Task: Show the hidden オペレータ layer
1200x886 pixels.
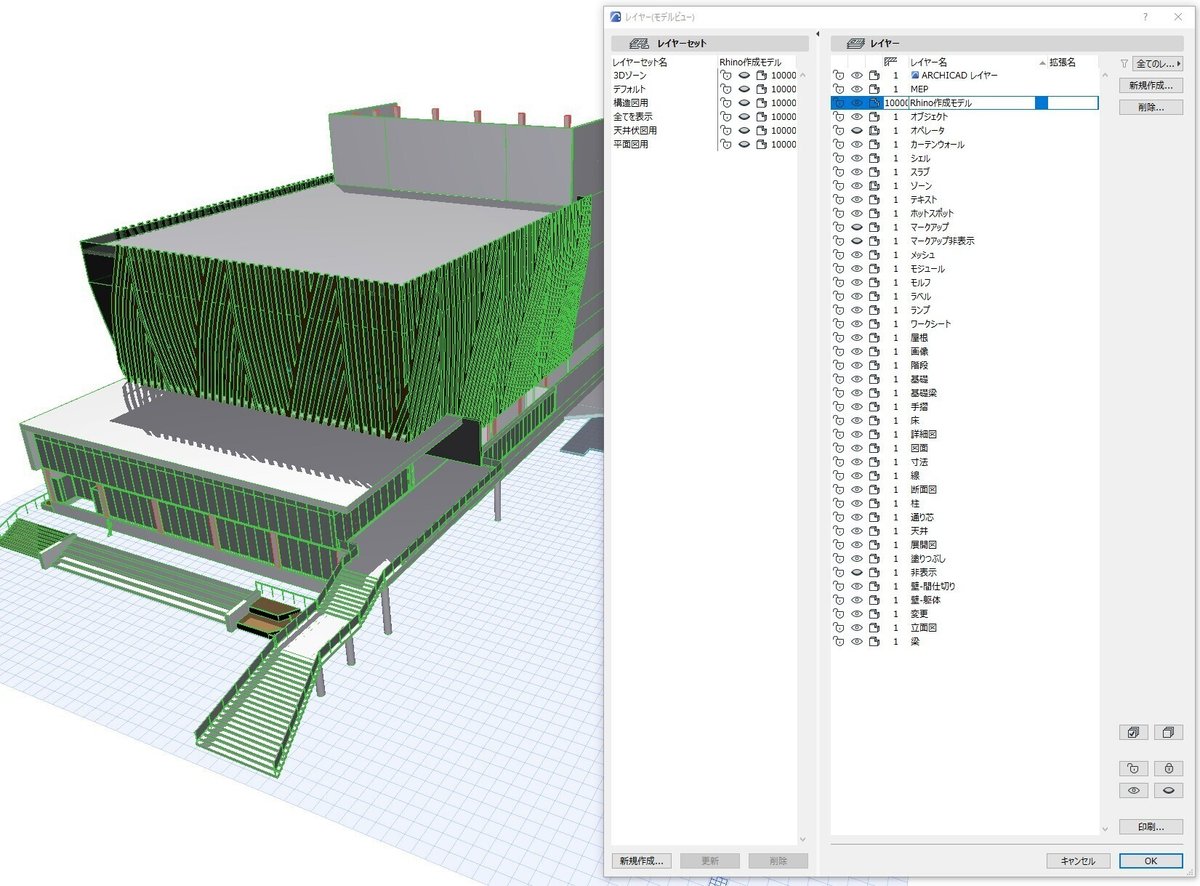Action: click(857, 131)
